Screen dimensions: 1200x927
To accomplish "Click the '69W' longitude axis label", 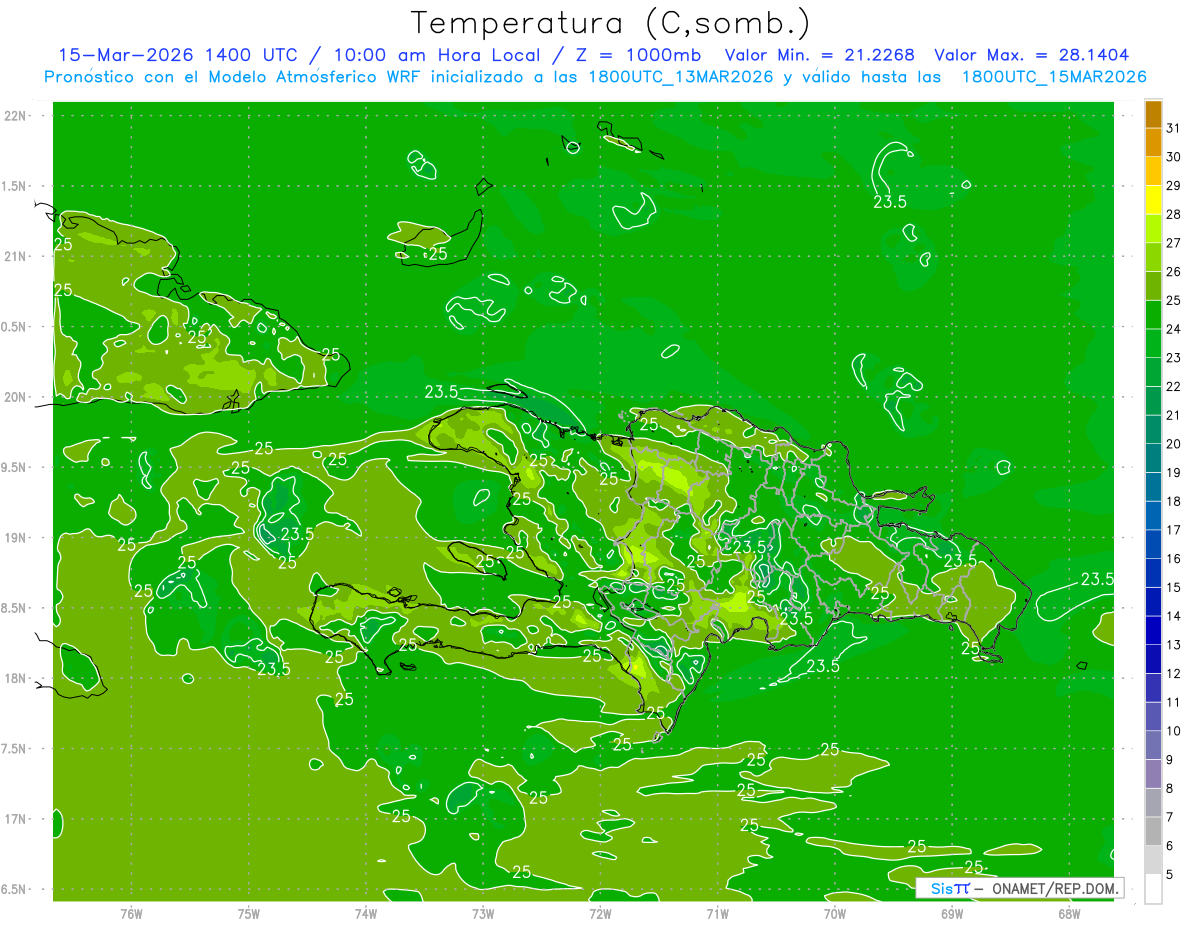I will click(952, 914).
